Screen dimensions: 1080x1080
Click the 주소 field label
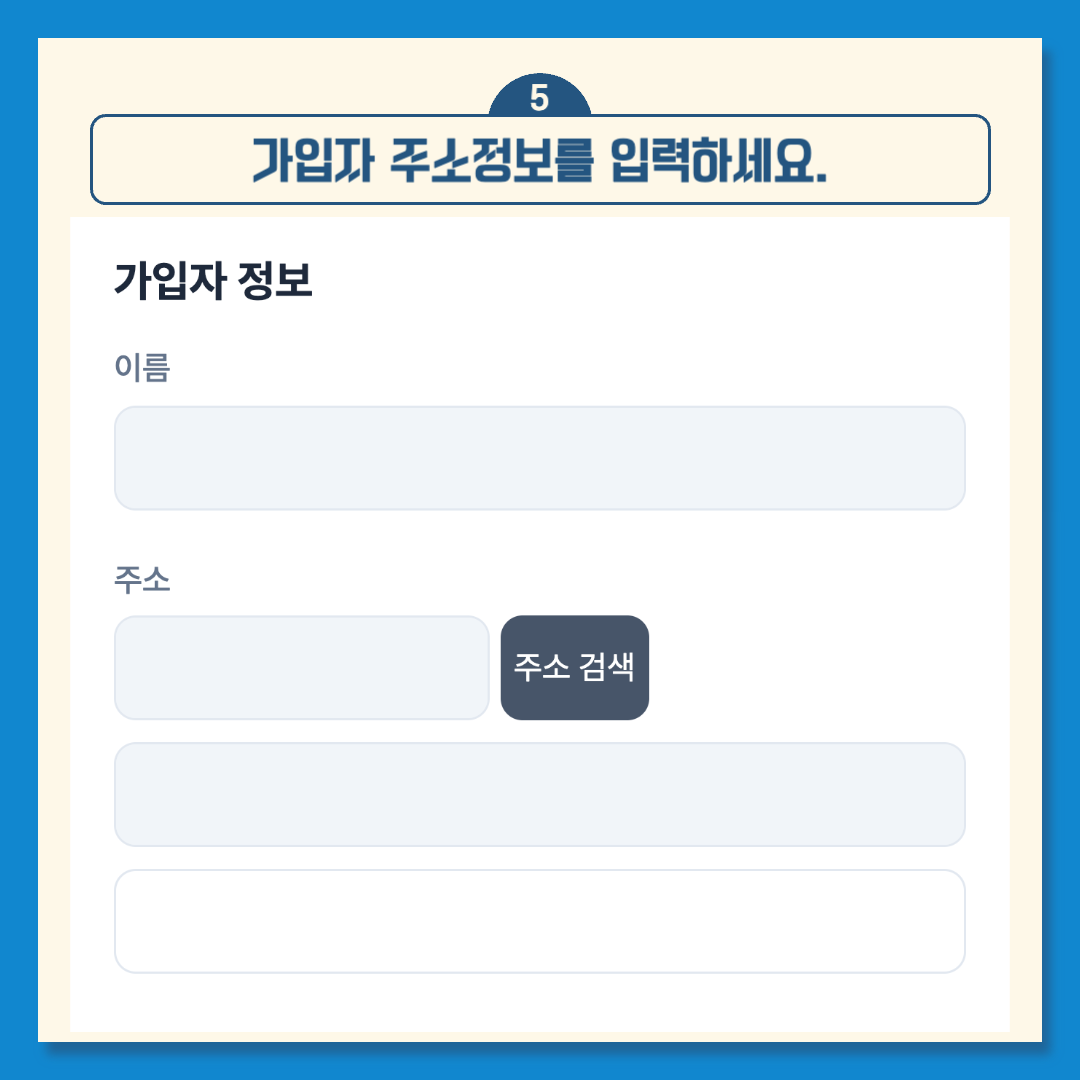coord(142,580)
